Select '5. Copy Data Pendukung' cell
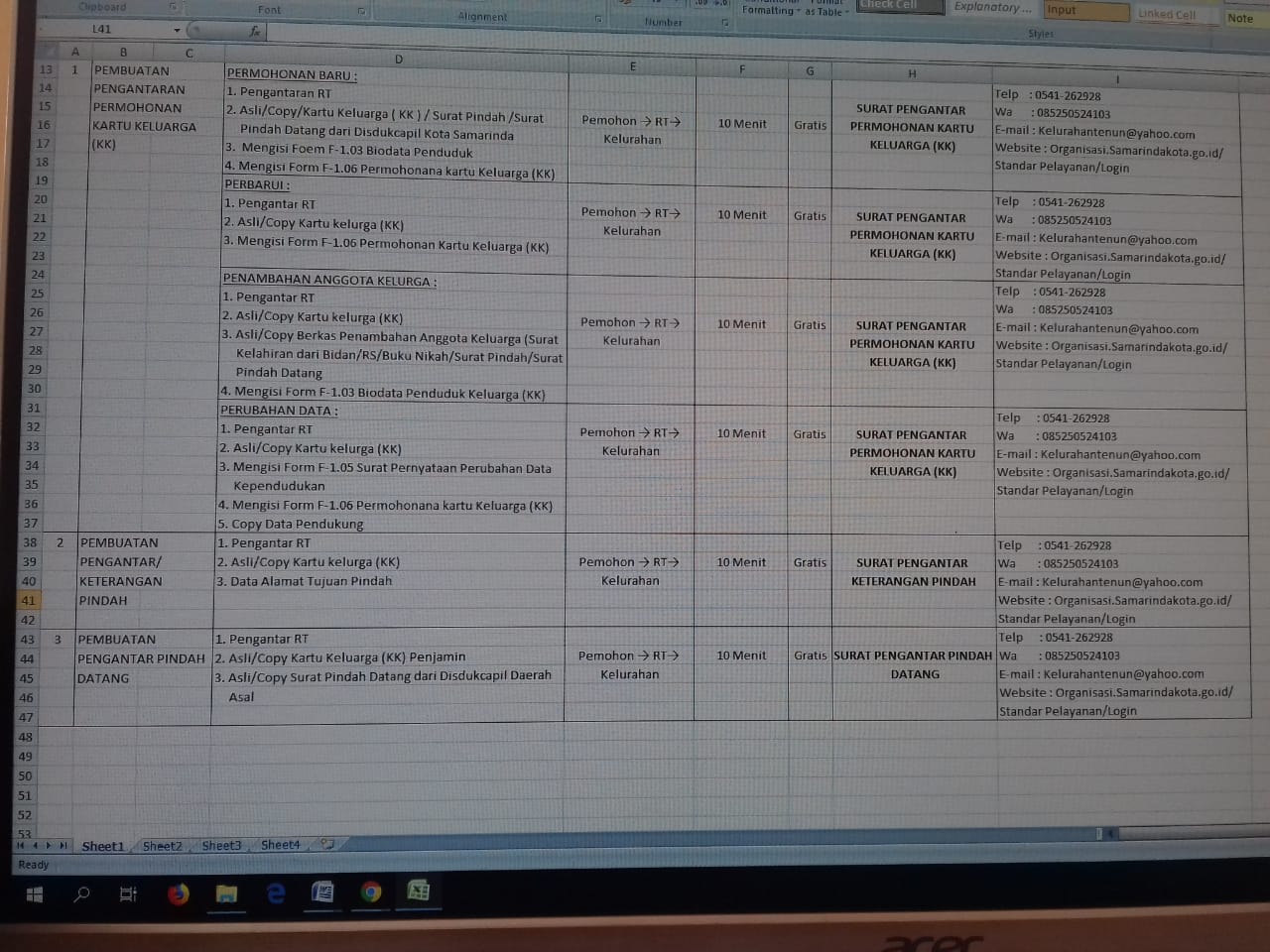 click(291, 524)
